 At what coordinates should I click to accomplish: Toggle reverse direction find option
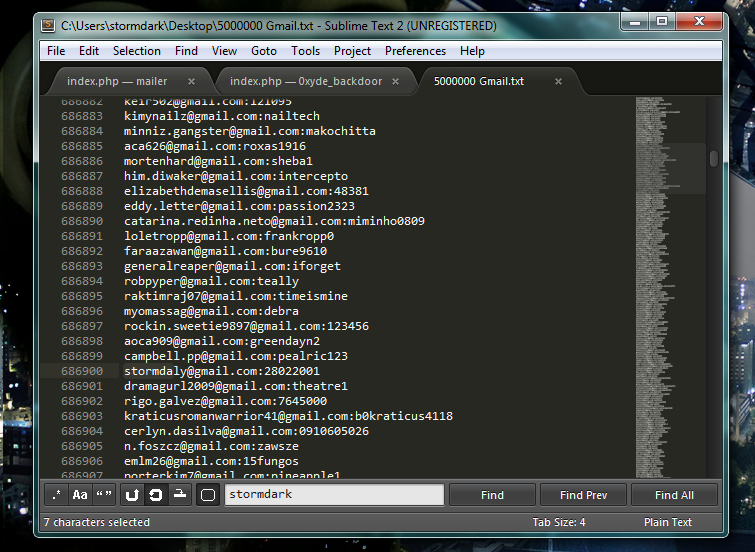[132, 495]
